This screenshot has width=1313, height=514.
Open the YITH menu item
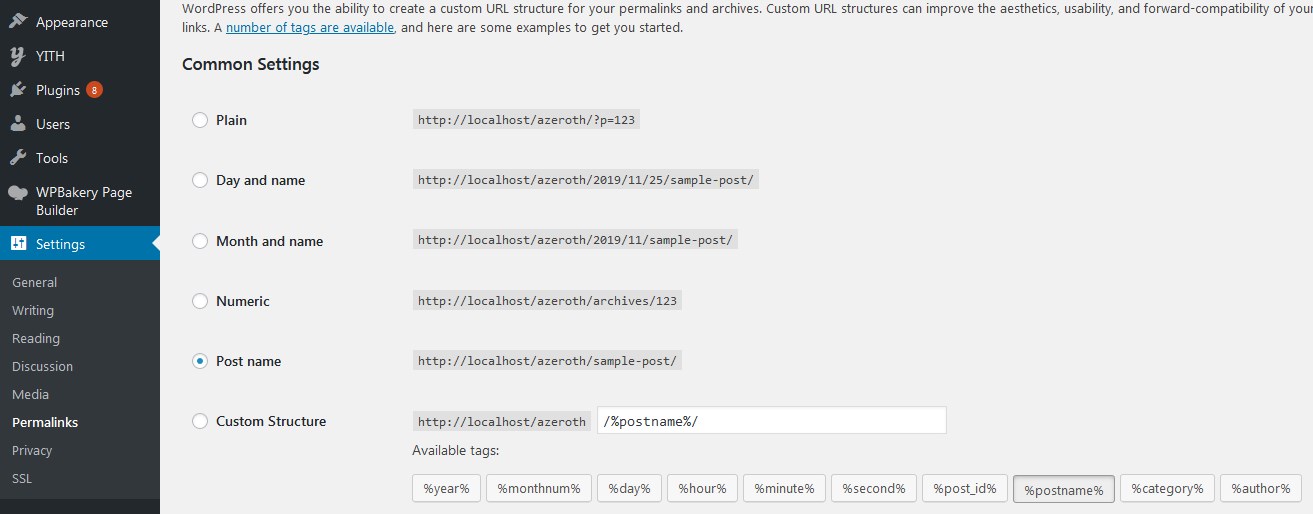click(x=80, y=56)
